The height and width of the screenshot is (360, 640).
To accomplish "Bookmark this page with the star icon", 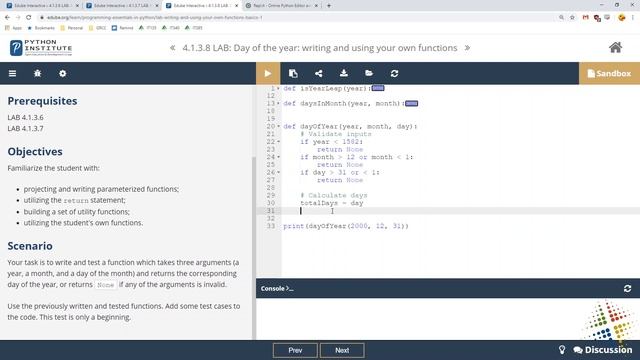I will [572, 18].
